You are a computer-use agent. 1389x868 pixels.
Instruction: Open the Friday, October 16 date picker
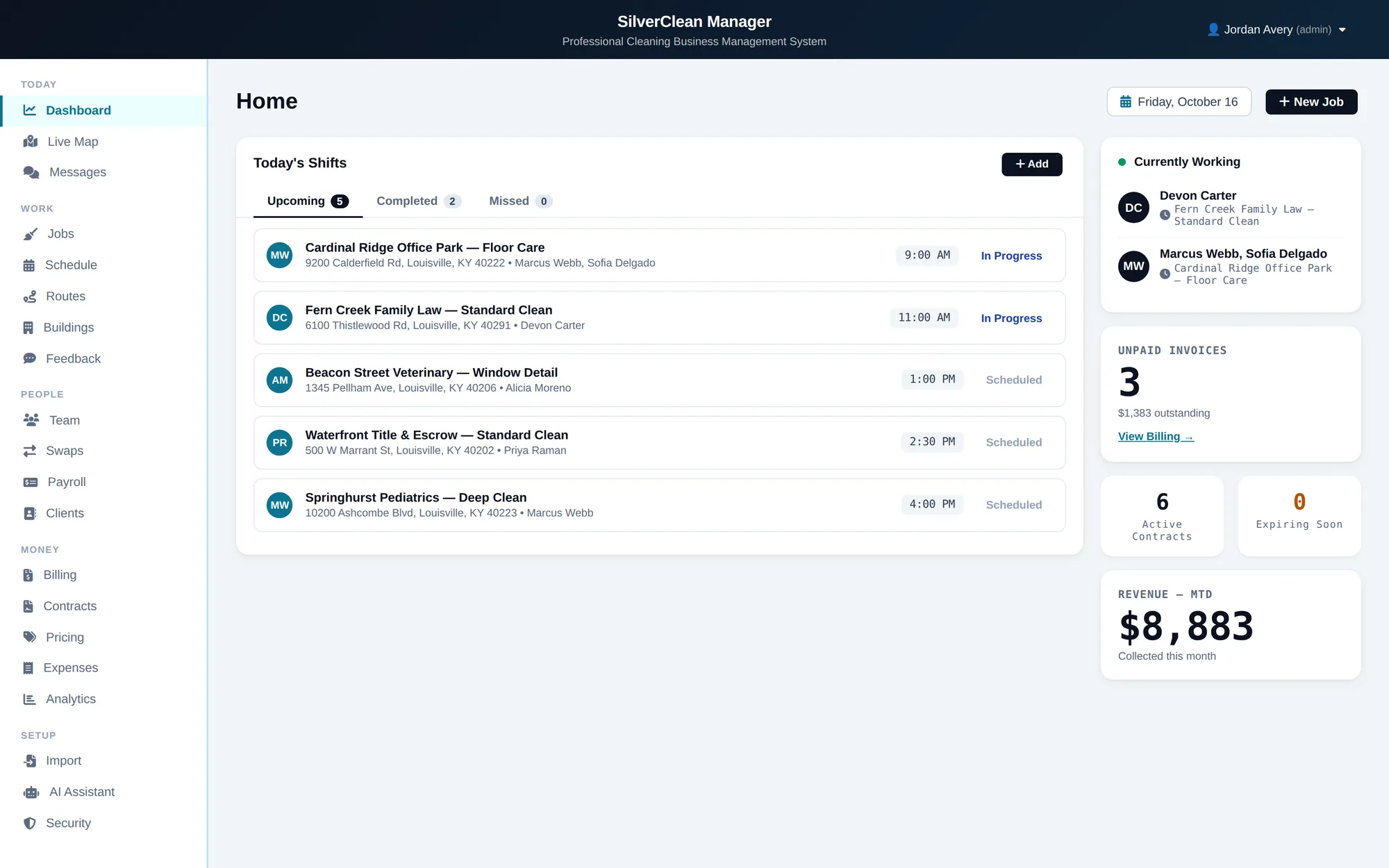point(1179,102)
